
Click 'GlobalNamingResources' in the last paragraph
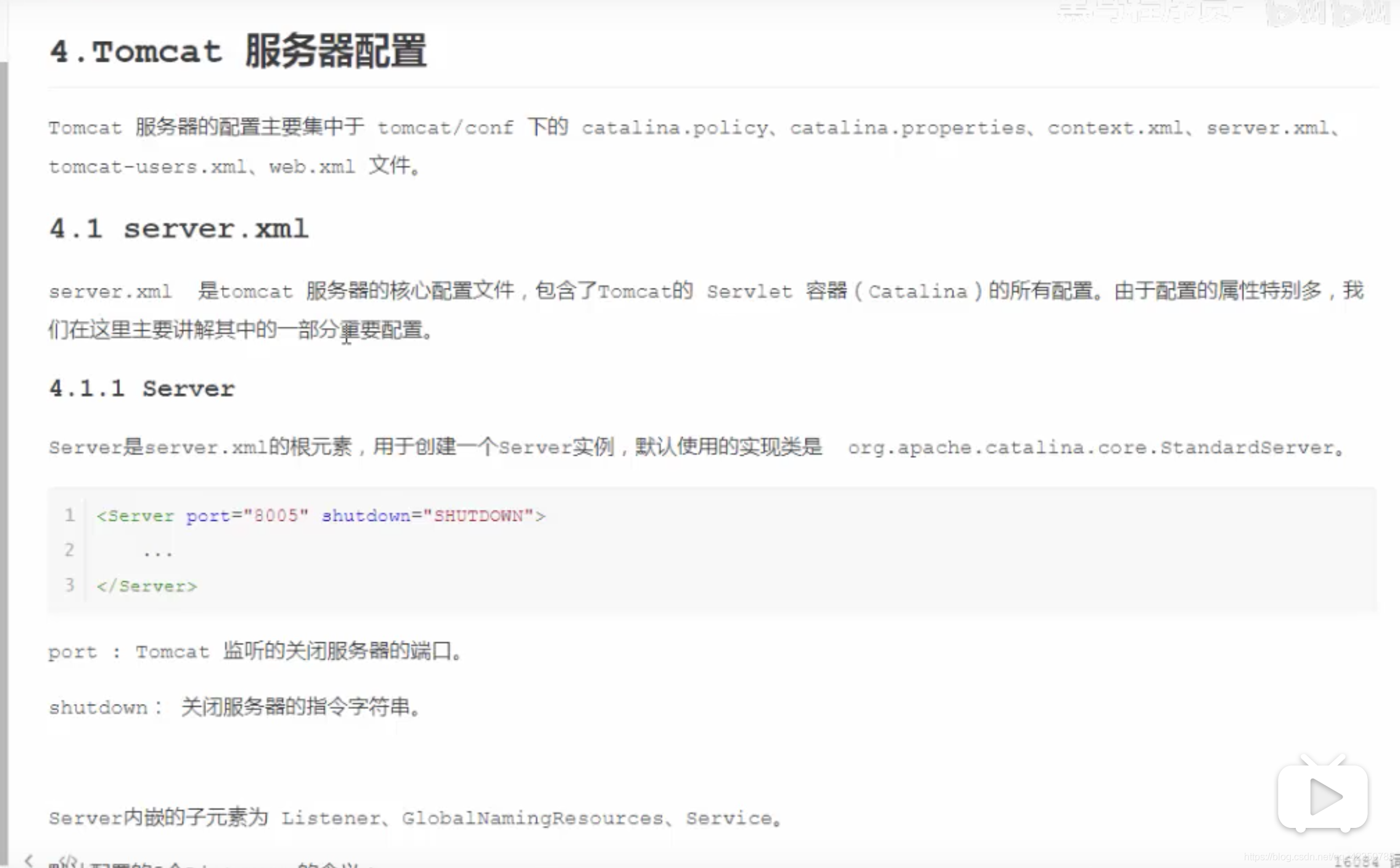click(x=532, y=818)
